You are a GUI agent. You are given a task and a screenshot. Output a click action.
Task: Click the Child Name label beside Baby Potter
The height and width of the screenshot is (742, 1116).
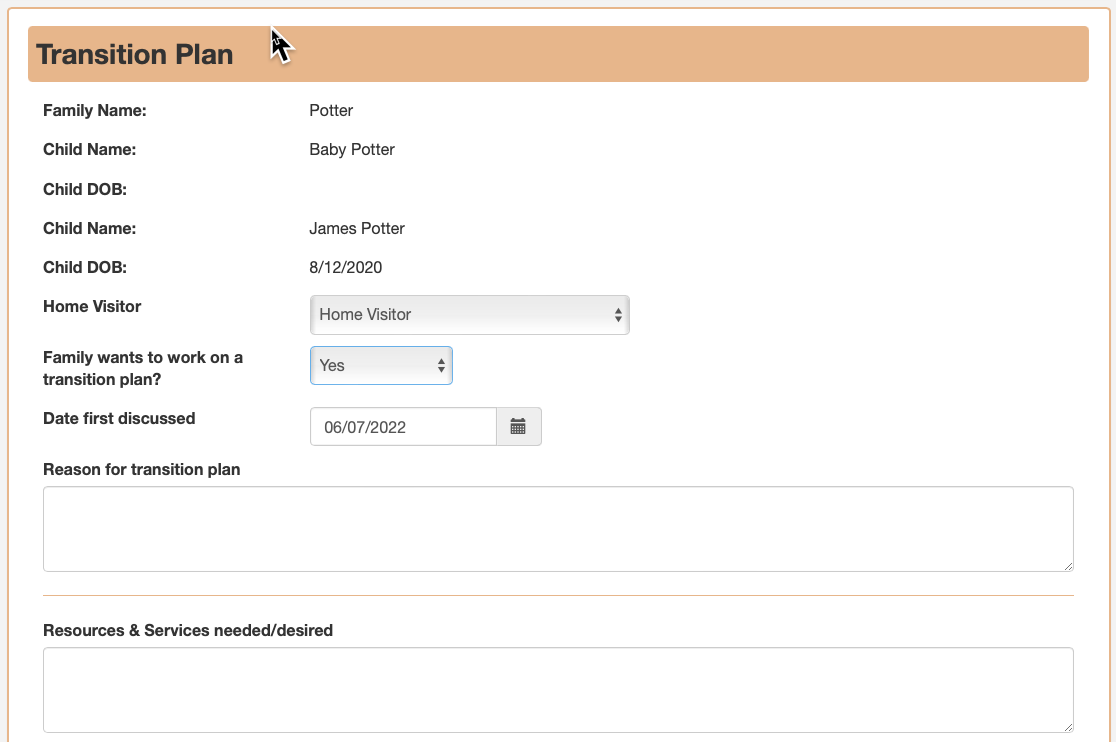click(x=90, y=149)
